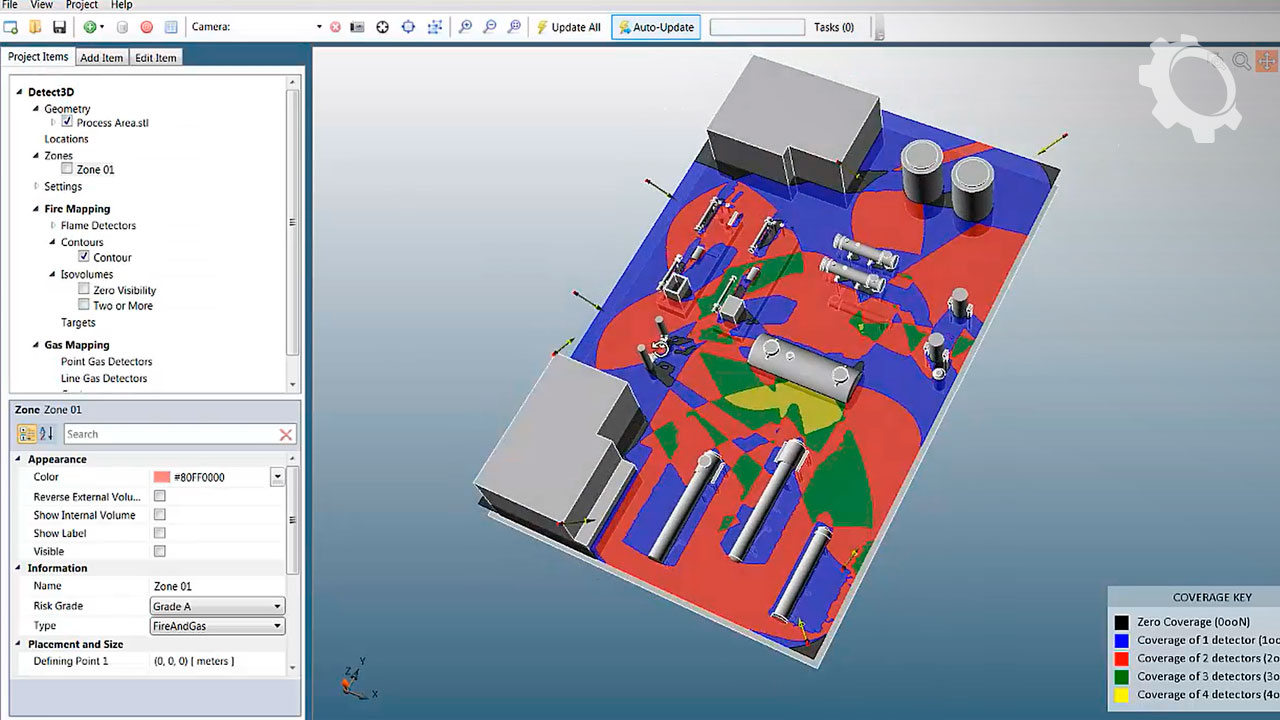
Task: Clear the properties search with red X
Action: pyautogui.click(x=286, y=434)
